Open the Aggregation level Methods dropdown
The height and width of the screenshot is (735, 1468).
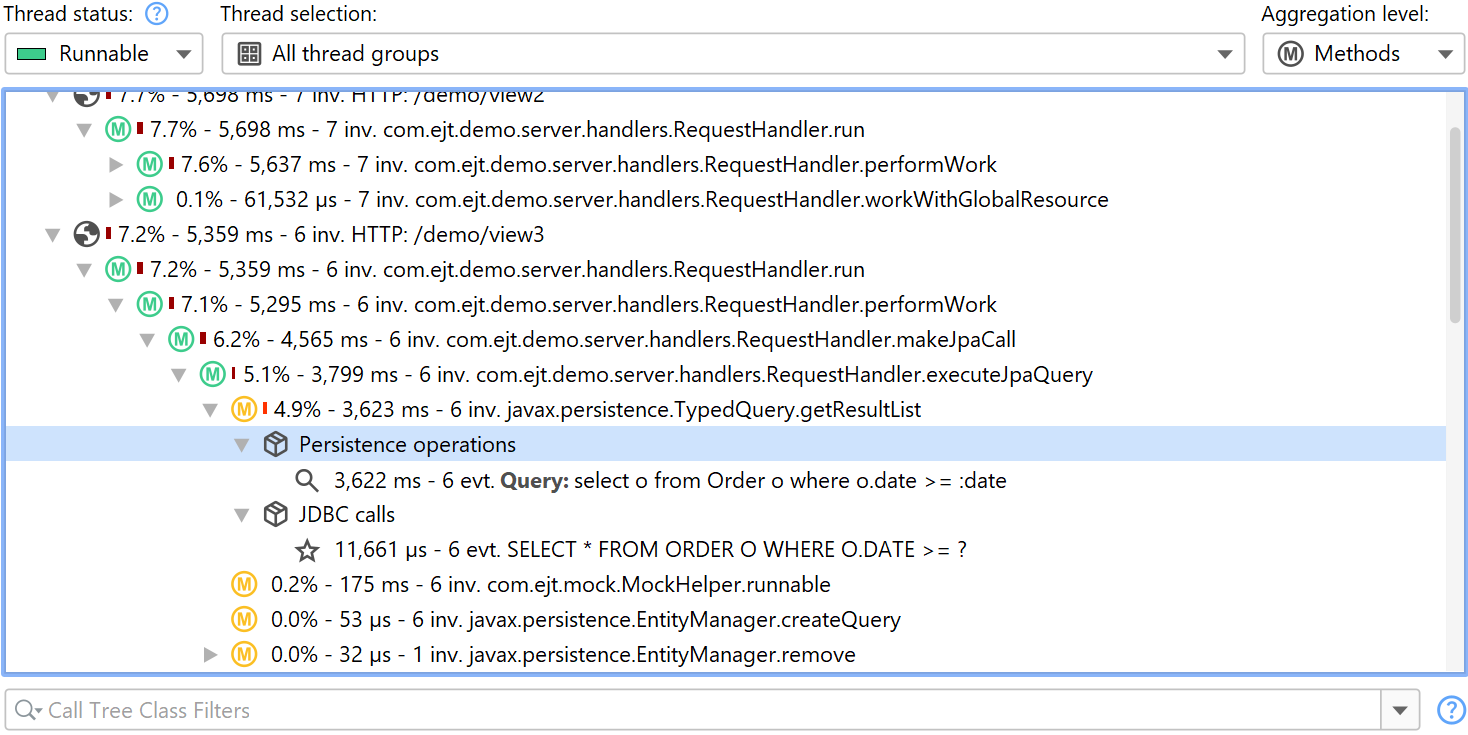point(1363,54)
